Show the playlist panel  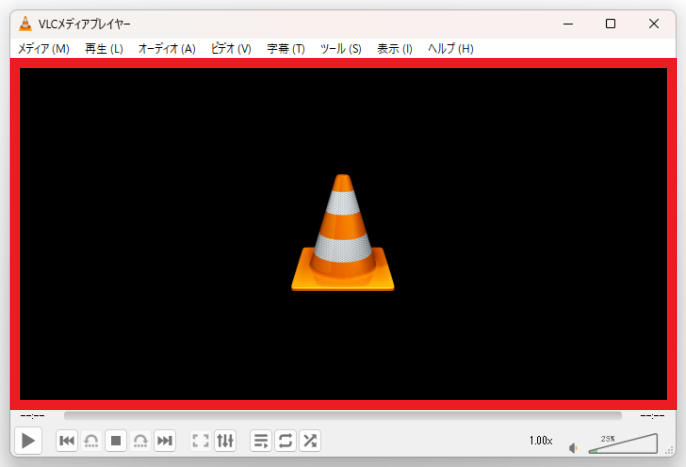(x=261, y=440)
